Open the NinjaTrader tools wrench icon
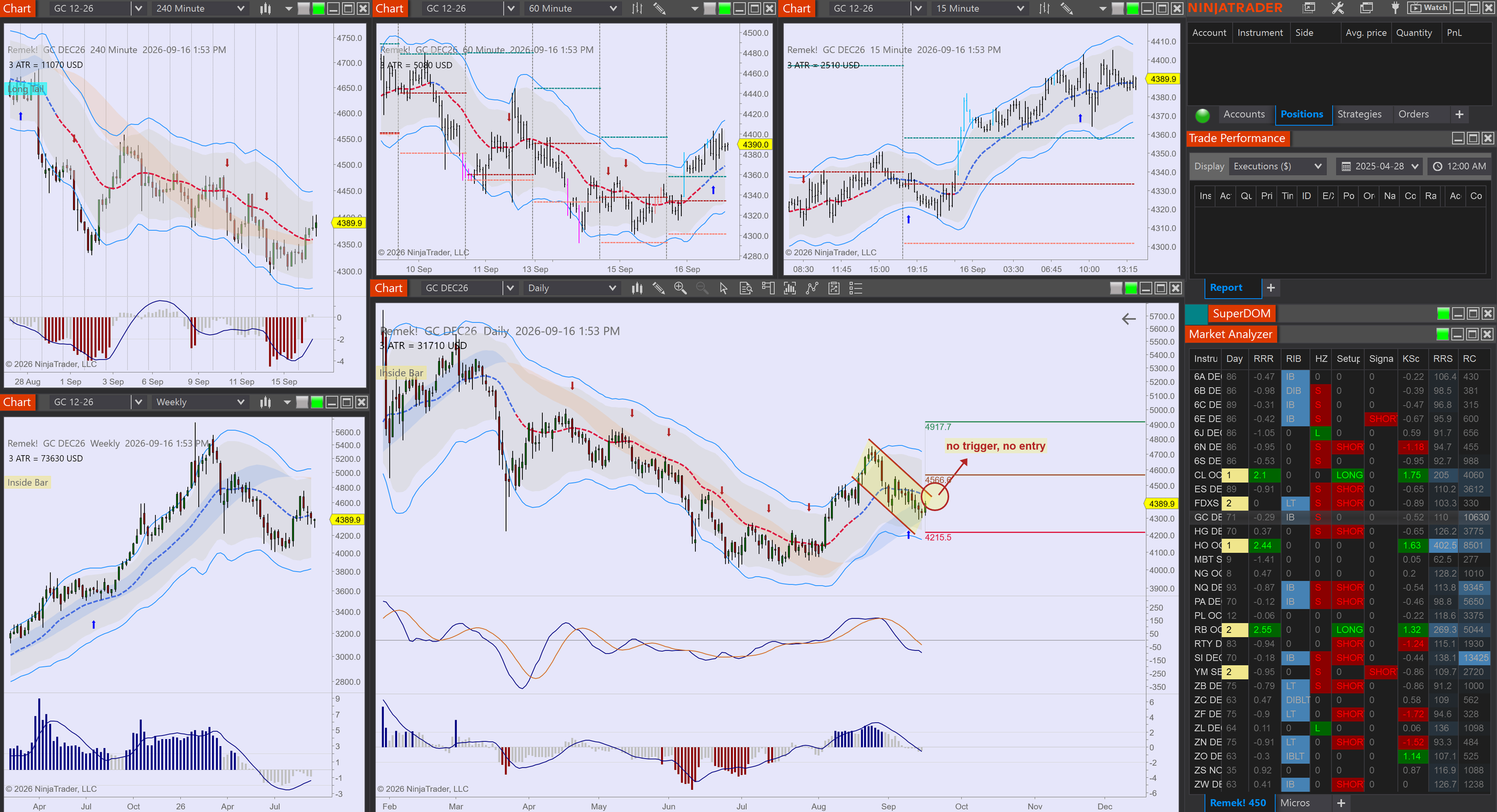1497x812 pixels. click(1338, 8)
